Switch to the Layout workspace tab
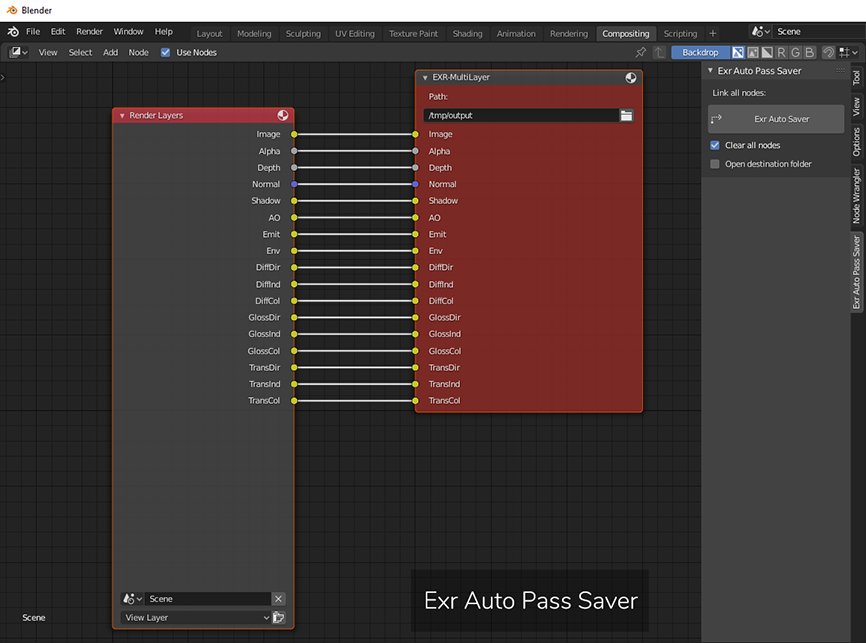The image size is (866, 643). pyautogui.click(x=209, y=34)
